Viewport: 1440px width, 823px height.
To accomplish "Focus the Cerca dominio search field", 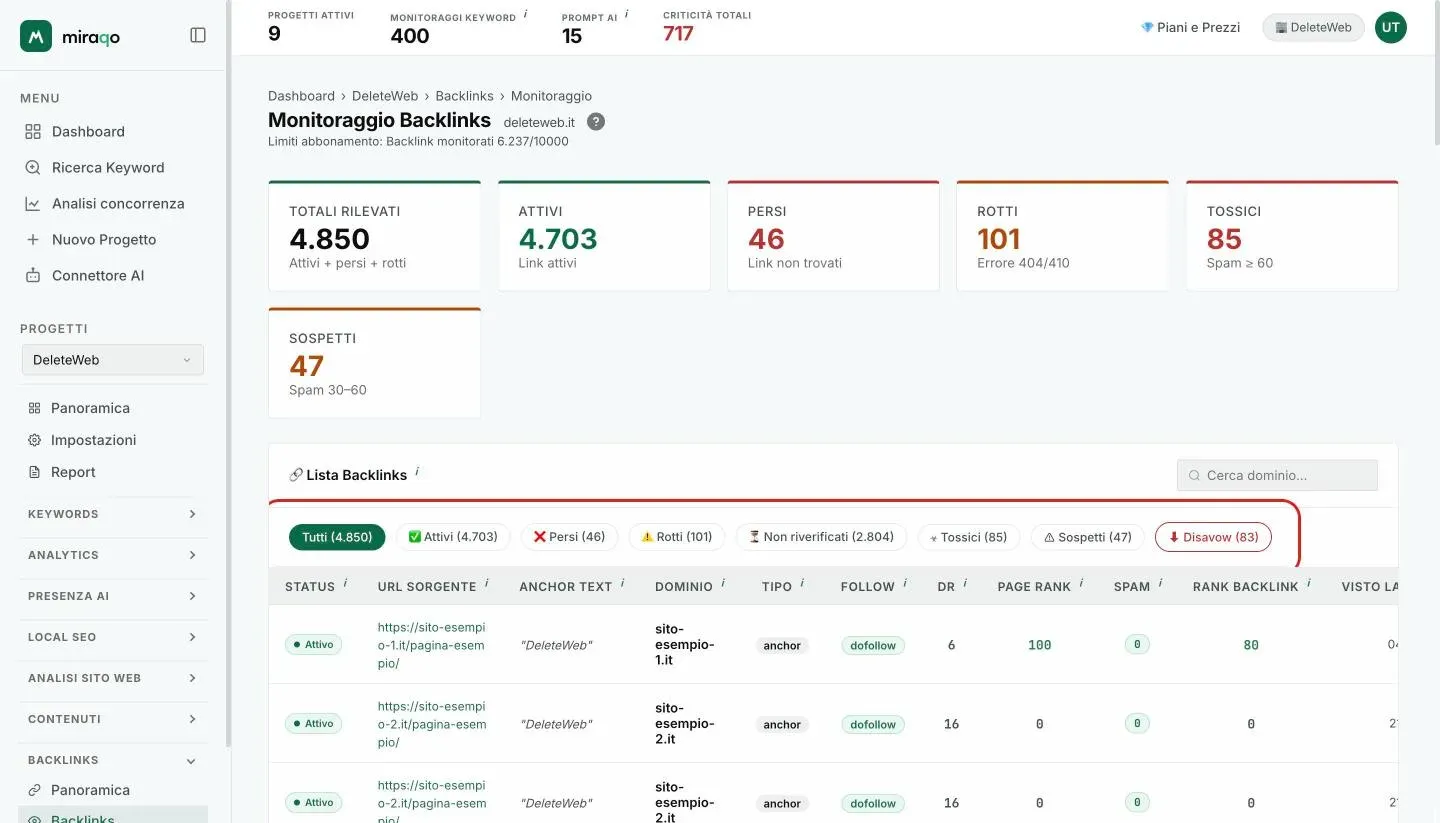I will [x=1277, y=475].
